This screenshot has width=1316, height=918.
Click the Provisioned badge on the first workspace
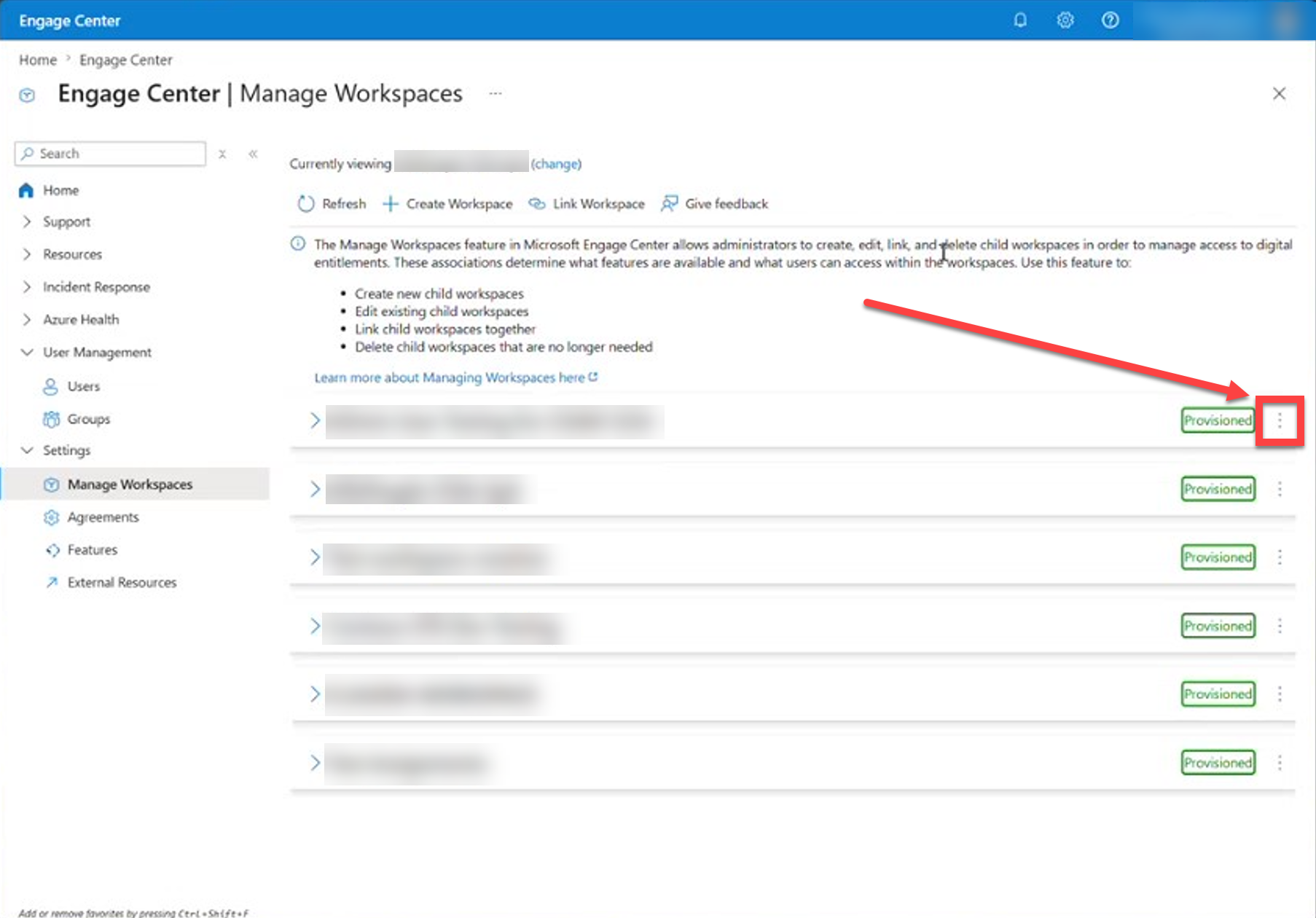tap(1218, 420)
